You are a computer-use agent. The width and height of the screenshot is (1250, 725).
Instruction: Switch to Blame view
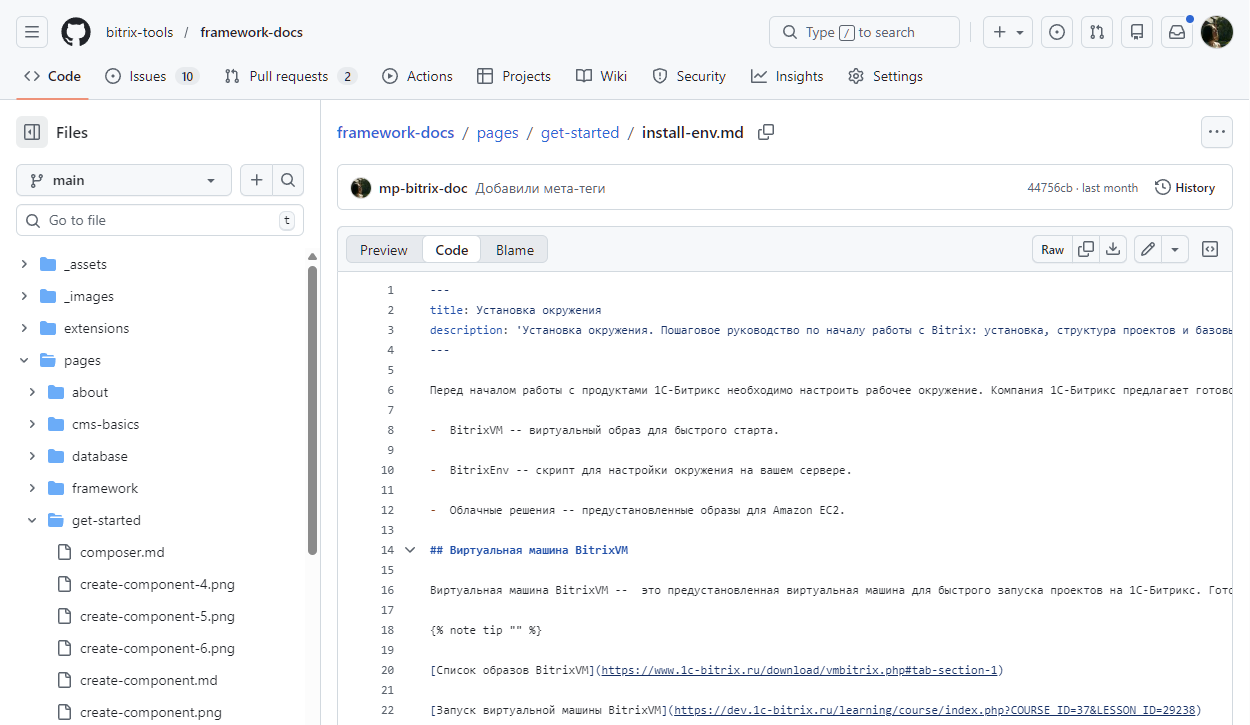pos(514,250)
